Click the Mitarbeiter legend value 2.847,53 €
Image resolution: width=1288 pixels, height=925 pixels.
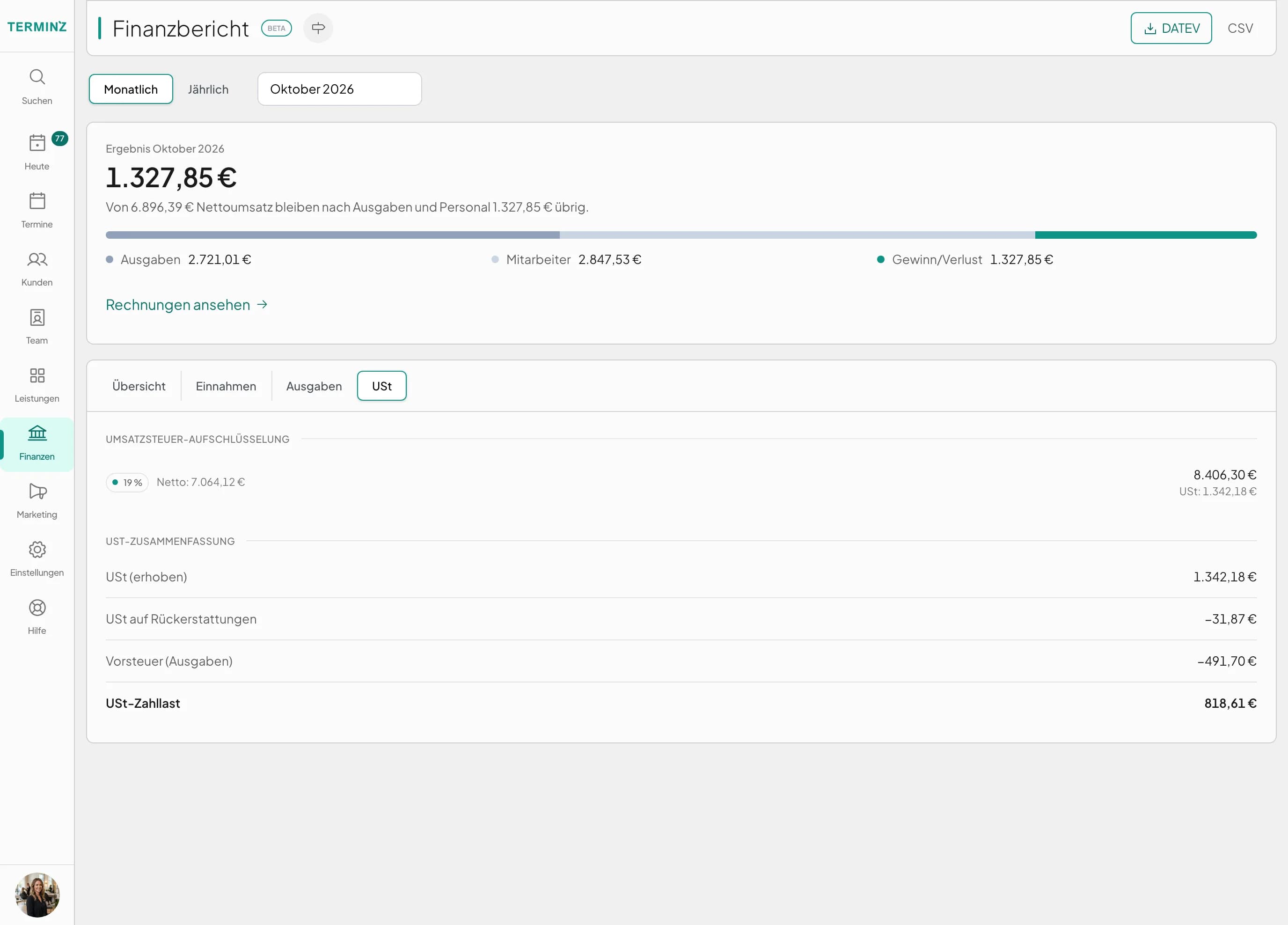610,260
